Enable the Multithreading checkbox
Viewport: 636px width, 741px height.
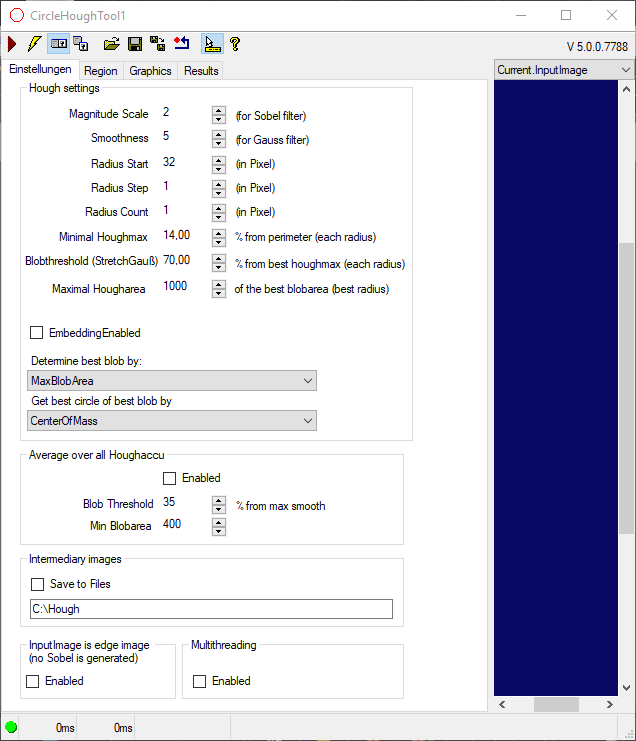(199, 681)
